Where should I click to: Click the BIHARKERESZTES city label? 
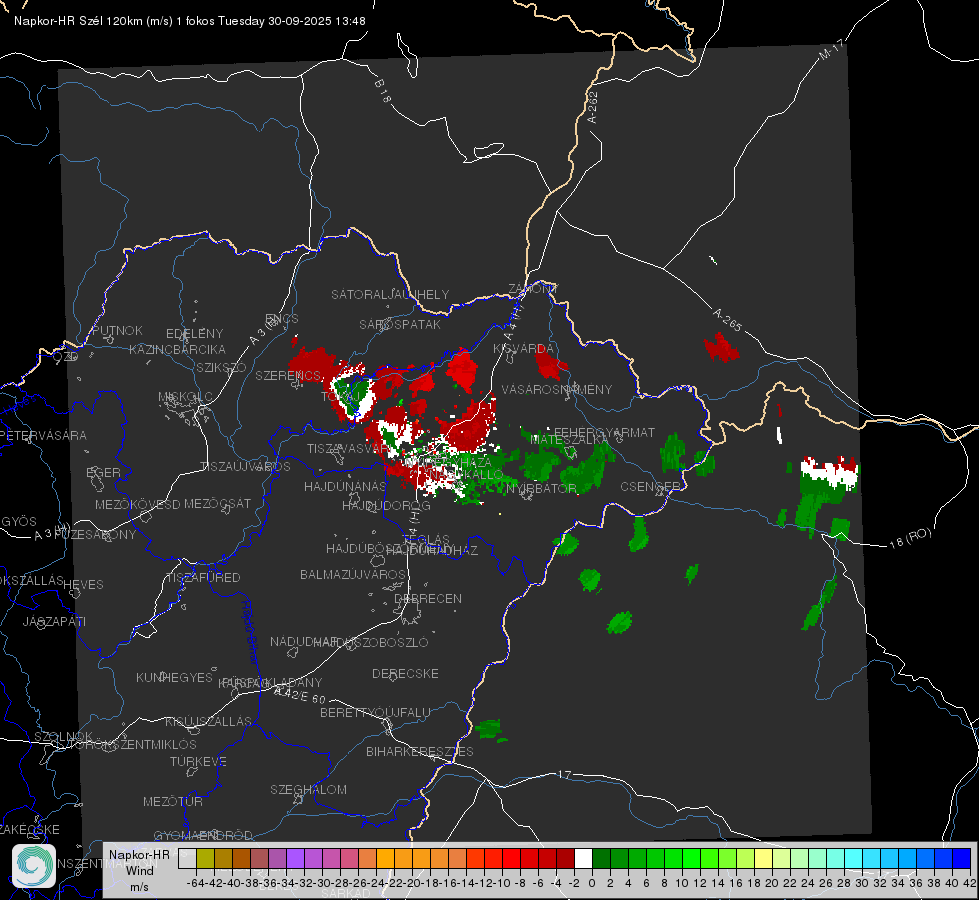[420, 751]
